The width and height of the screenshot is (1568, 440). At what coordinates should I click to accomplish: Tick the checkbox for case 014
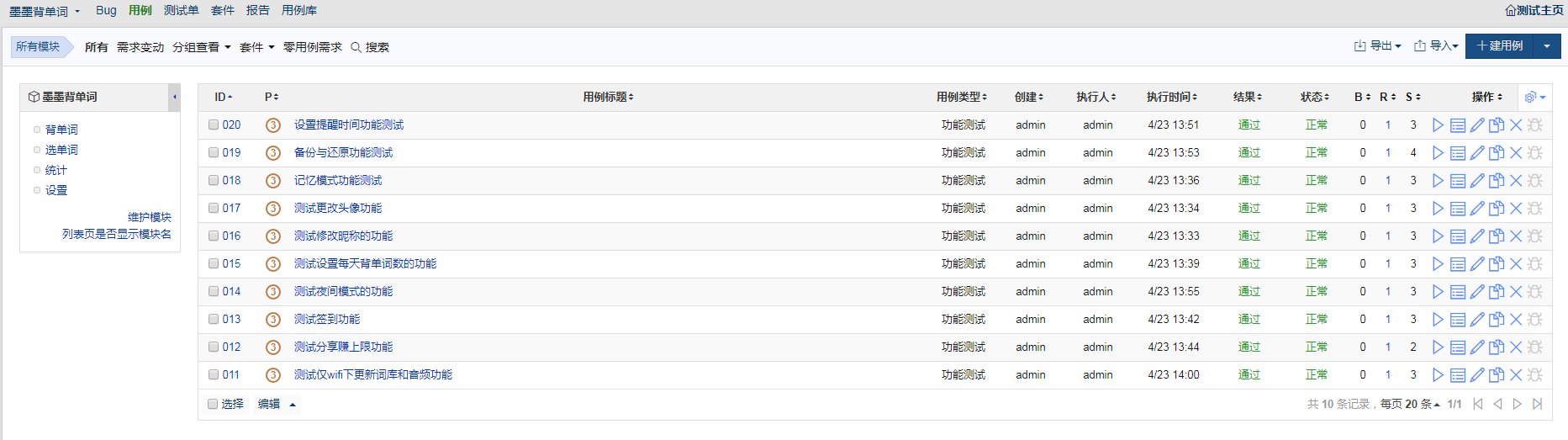[x=214, y=292]
